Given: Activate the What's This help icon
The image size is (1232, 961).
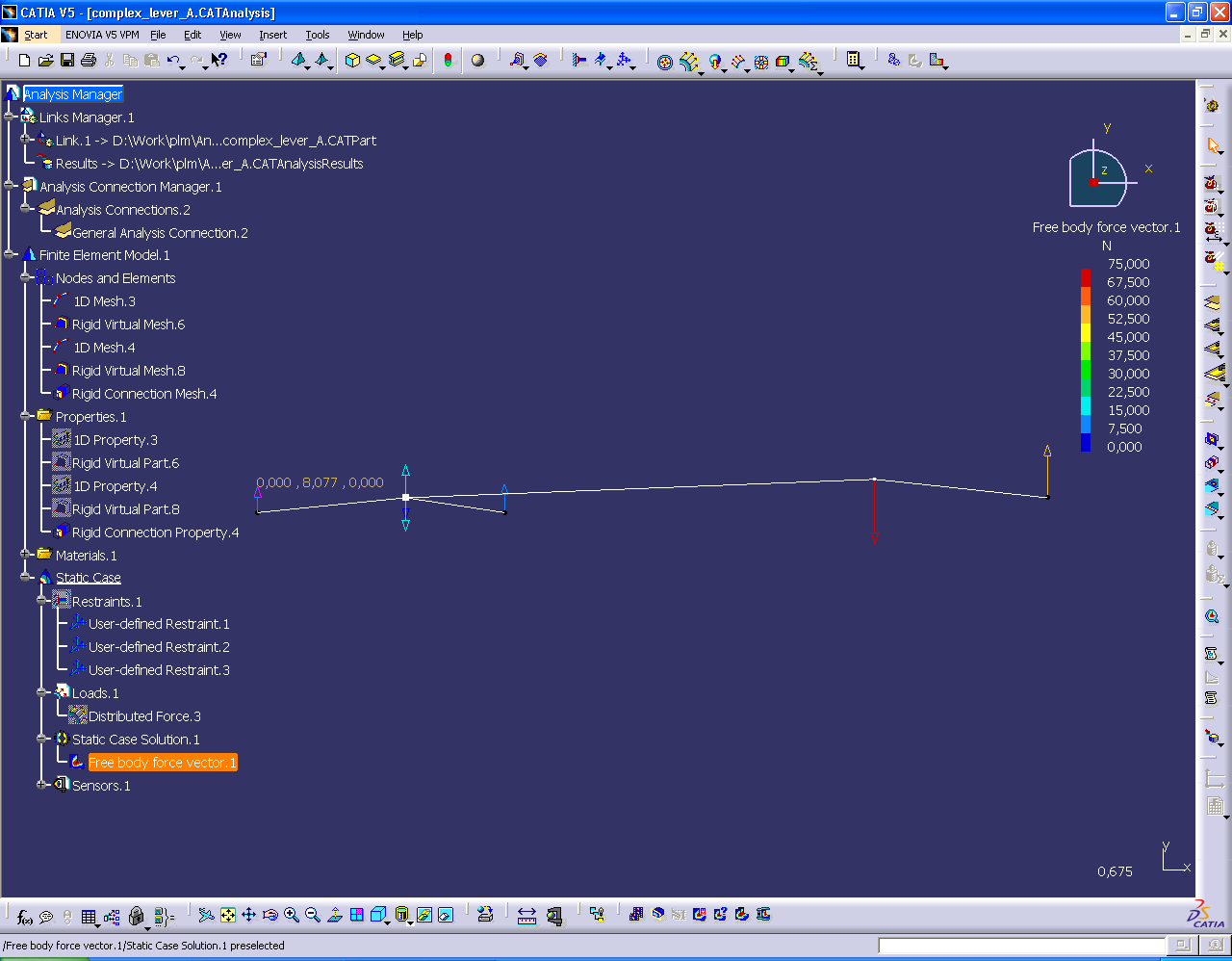Looking at the screenshot, I should [220, 60].
